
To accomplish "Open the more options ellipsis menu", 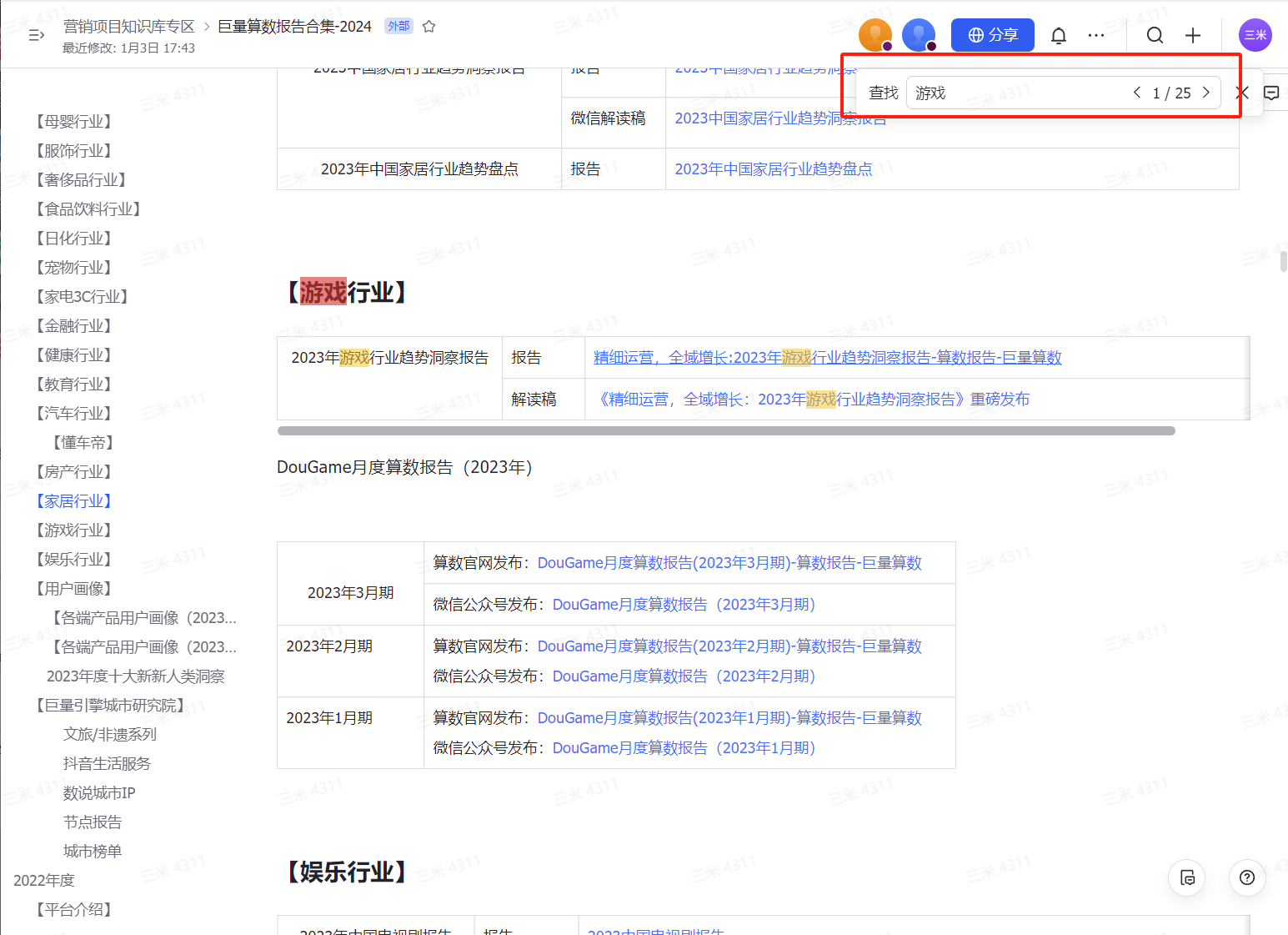I will (1096, 35).
